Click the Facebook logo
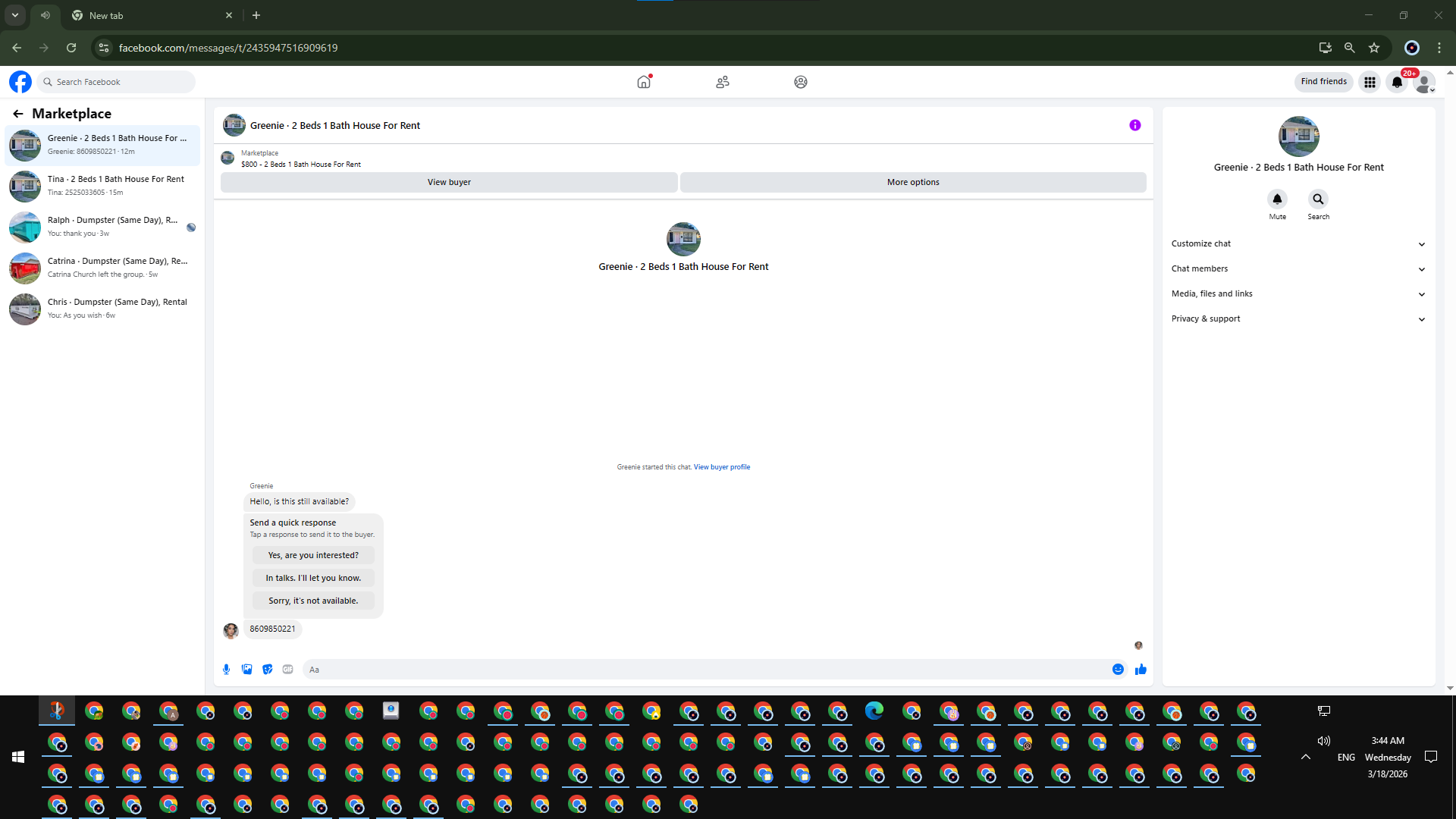Viewport: 1456px width, 819px height. tap(20, 82)
